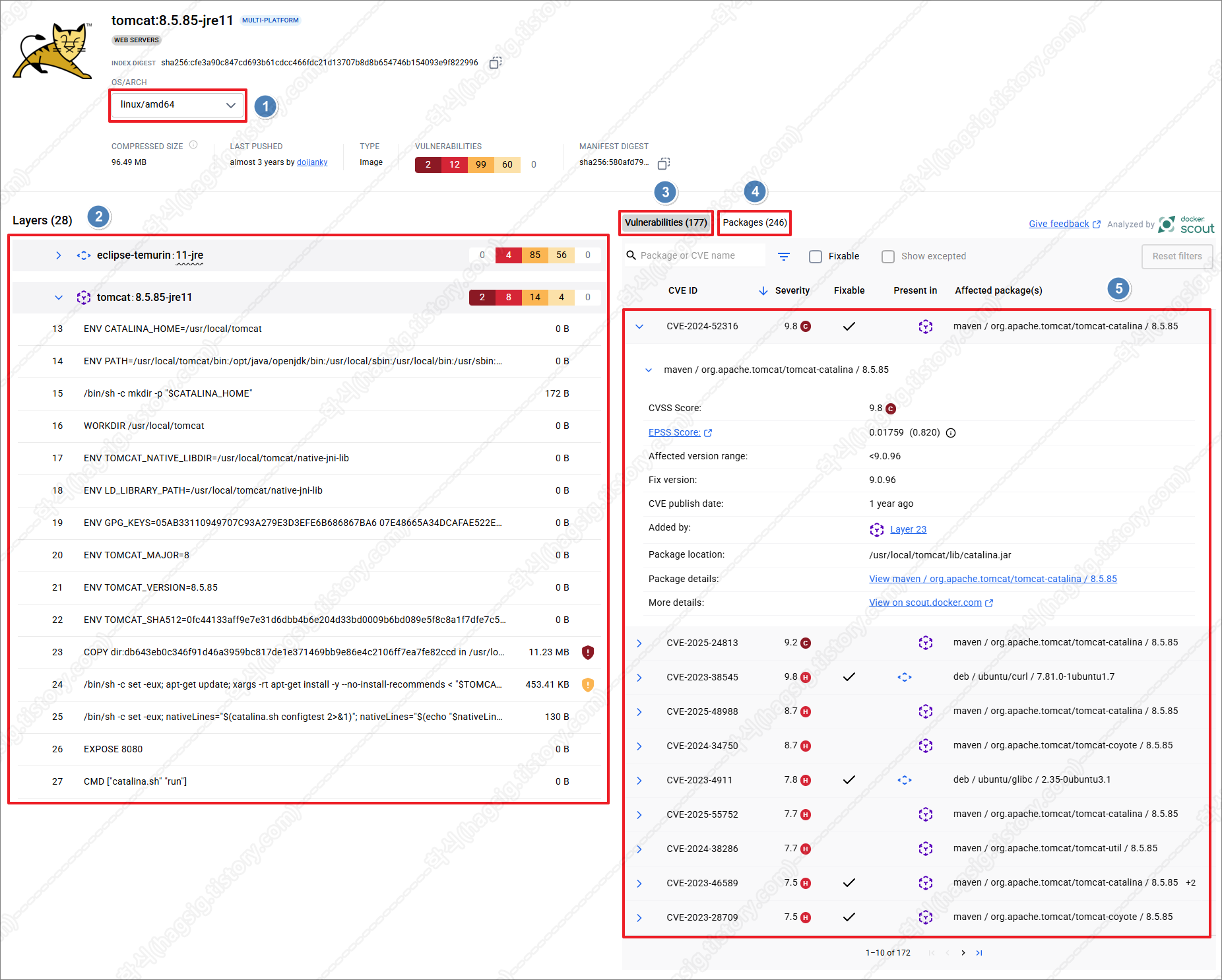Click the Present in icon for CVE-2025-48988
Viewport: 1222px width, 980px height.
click(926, 711)
